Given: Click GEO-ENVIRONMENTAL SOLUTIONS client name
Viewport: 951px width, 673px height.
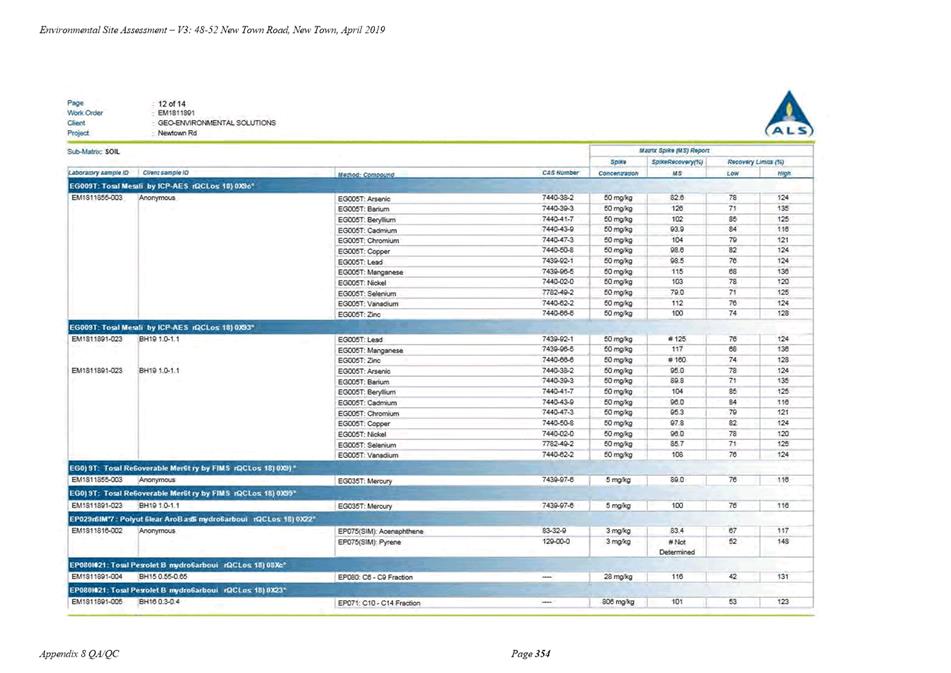Looking at the screenshot, I should coord(217,123).
